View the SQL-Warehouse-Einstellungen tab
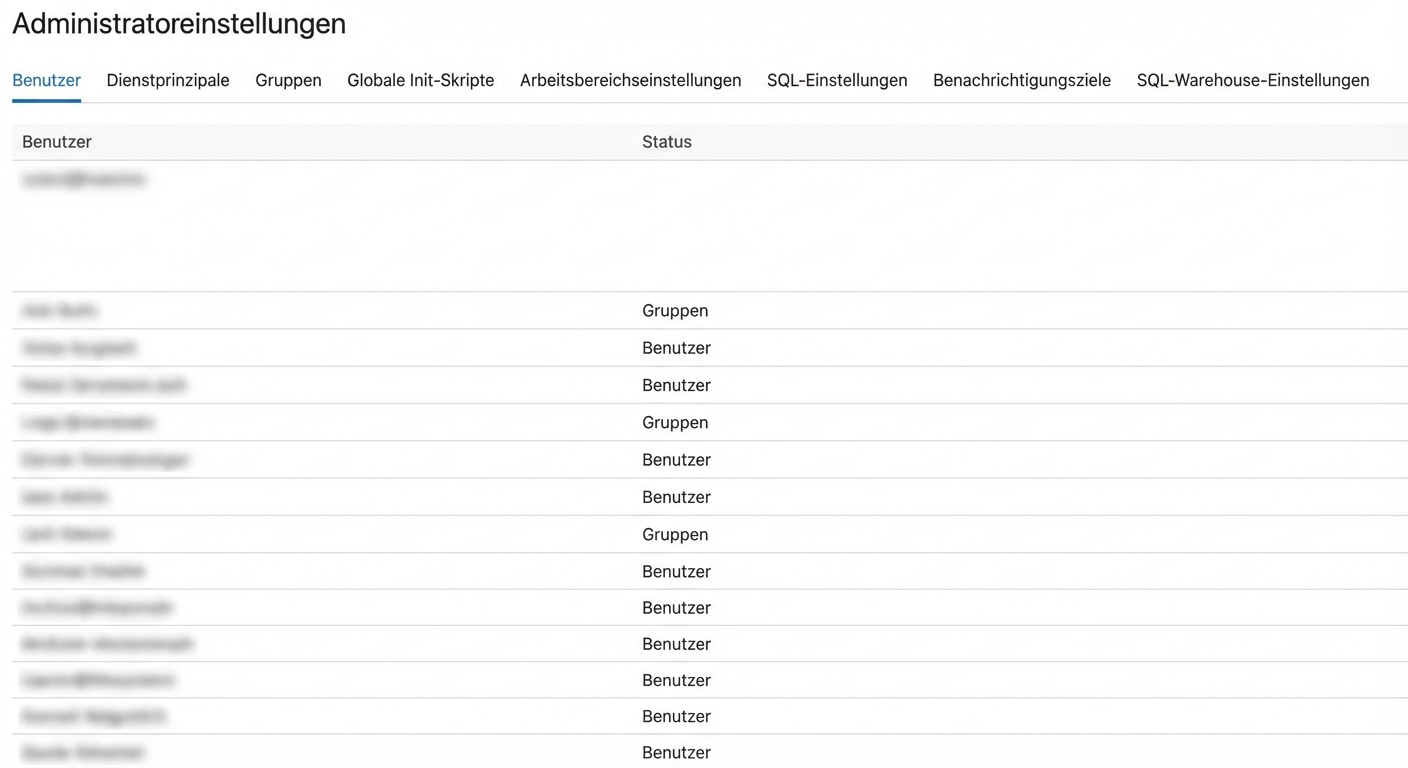This screenshot has width=1408, height=768. [1252, 80]
